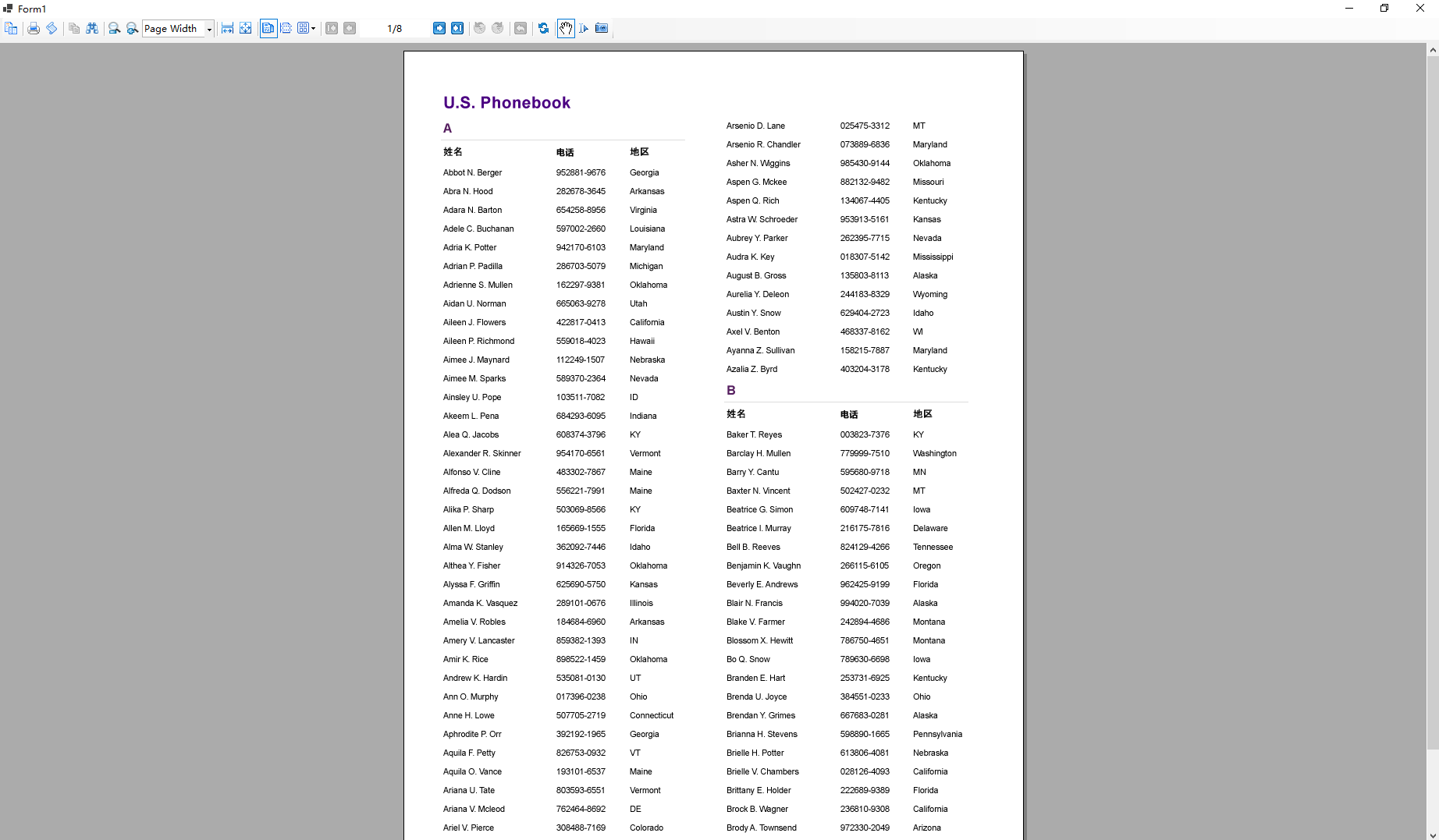Click the Tennessee region cell
This screenshot has width=1439, height=840.
click(x=933, y=547)
